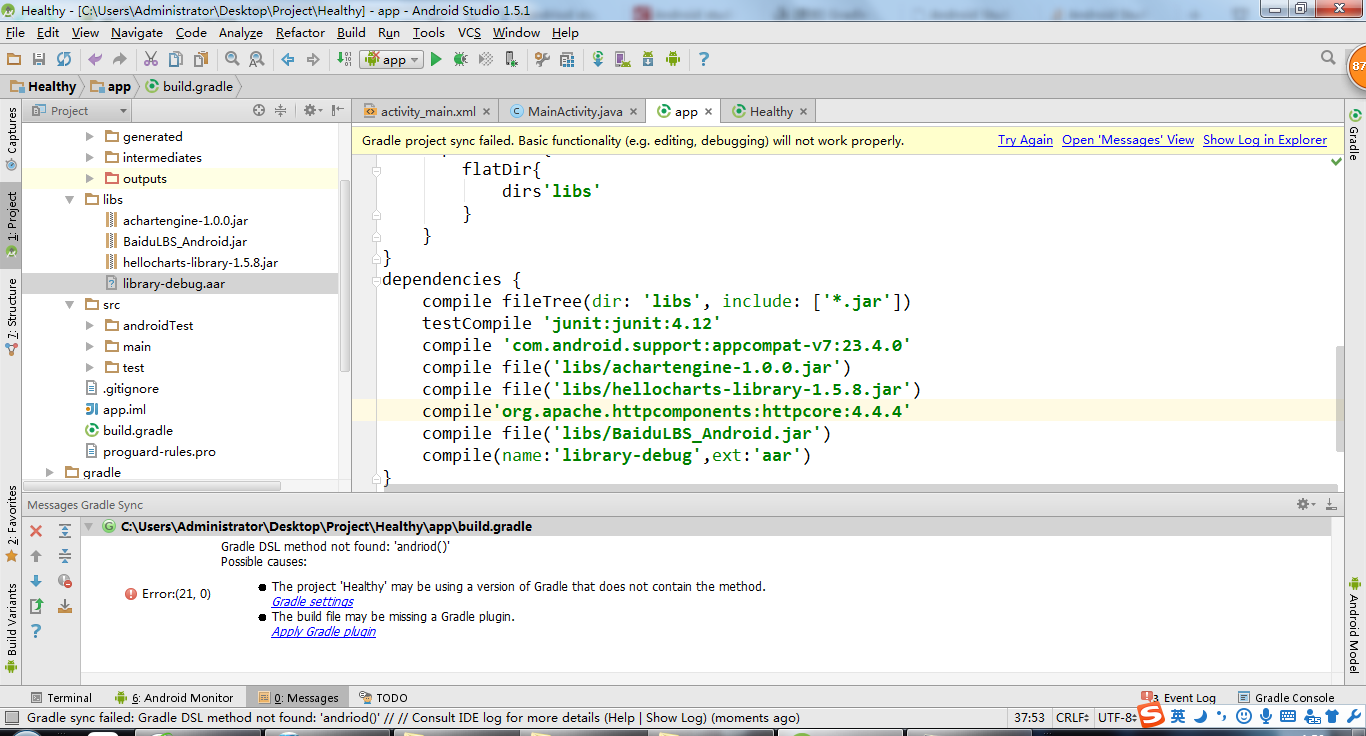
Task: Click the Replace toolbar icon
Action: pos(257,59)
